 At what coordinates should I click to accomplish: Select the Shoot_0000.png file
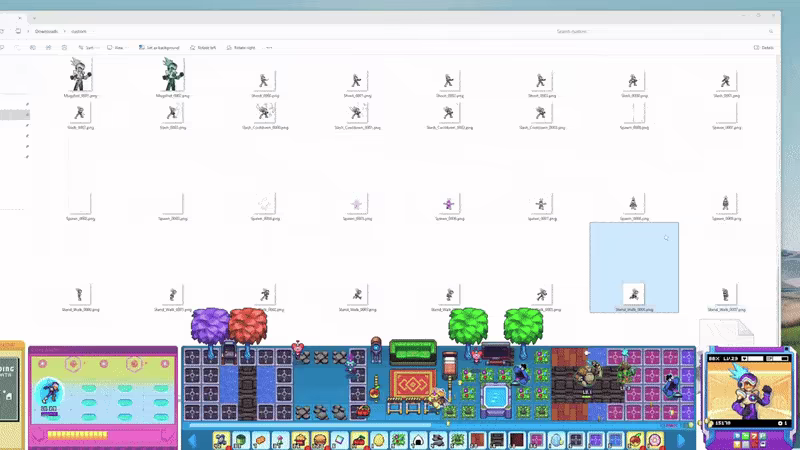pyautogui.click(x=265, y=84)
